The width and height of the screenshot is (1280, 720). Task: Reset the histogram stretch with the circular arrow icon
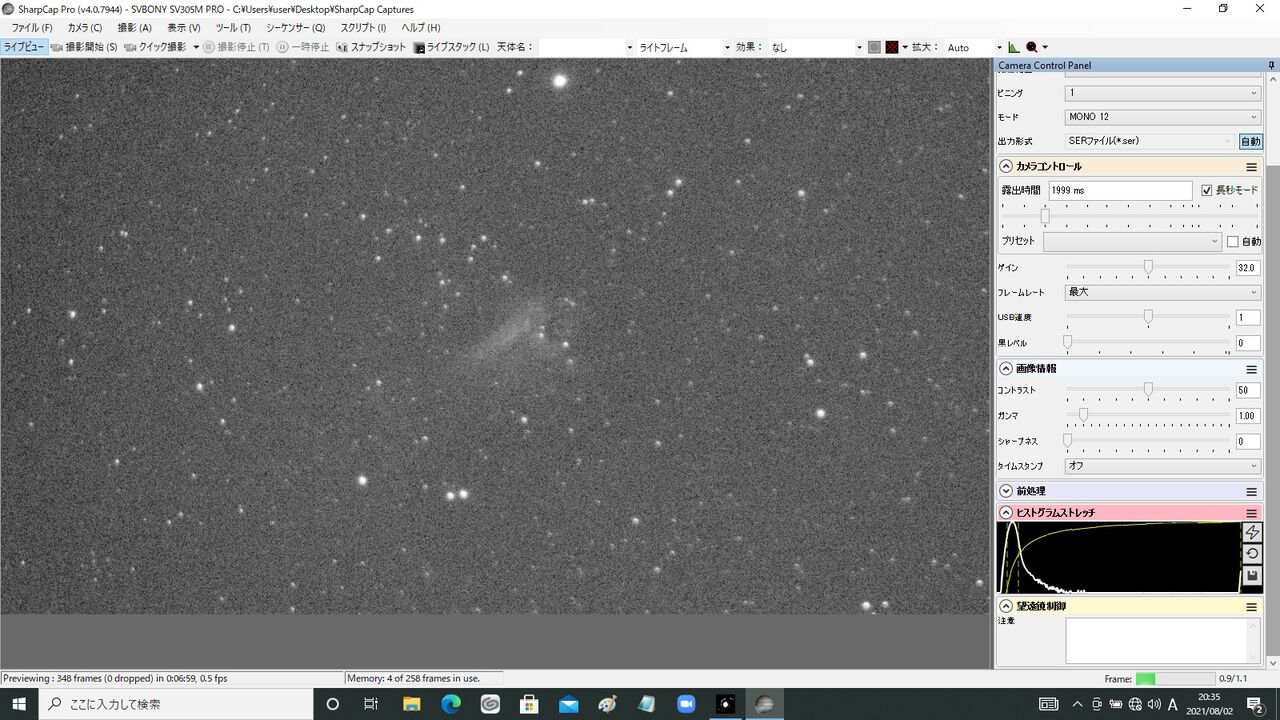coord(1252,554)
